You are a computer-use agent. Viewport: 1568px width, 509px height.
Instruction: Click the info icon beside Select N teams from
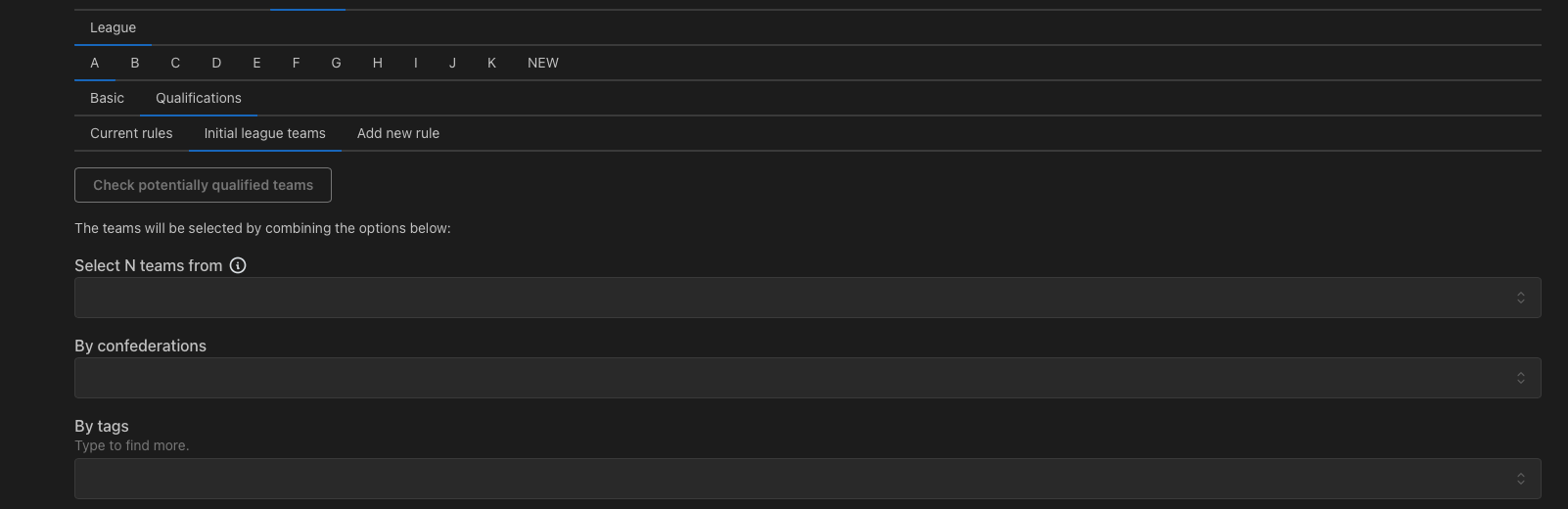[238, 265]
